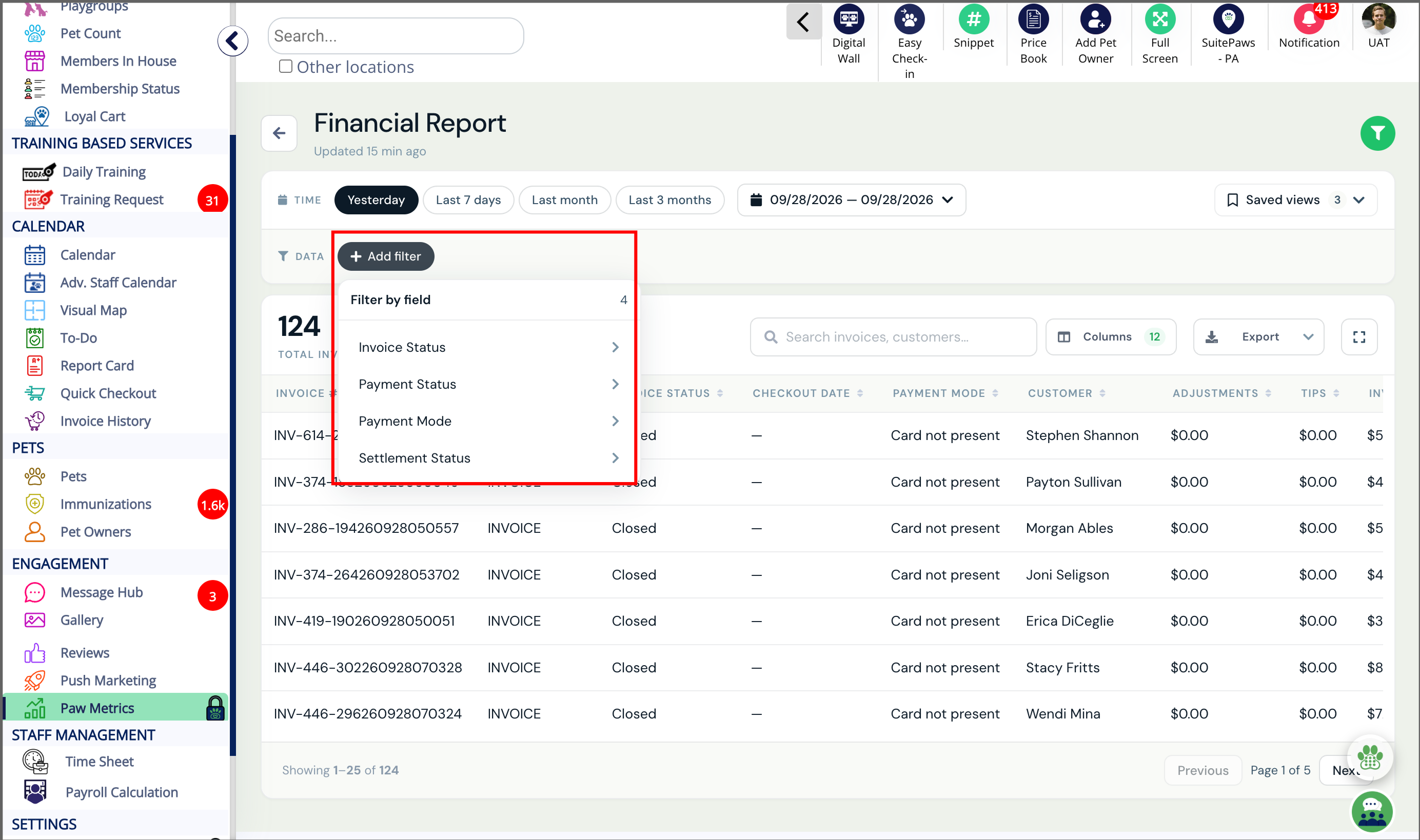Expand table with the fullscreen corners icon
1420x840 pixels.
click(x=1358, y=337)
